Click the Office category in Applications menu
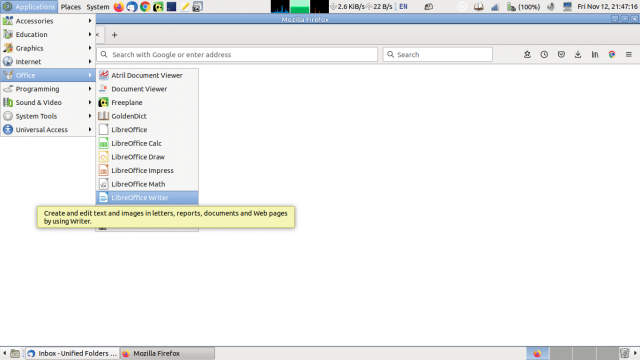Viewport: 640px width, 360px height. (48, 75)
